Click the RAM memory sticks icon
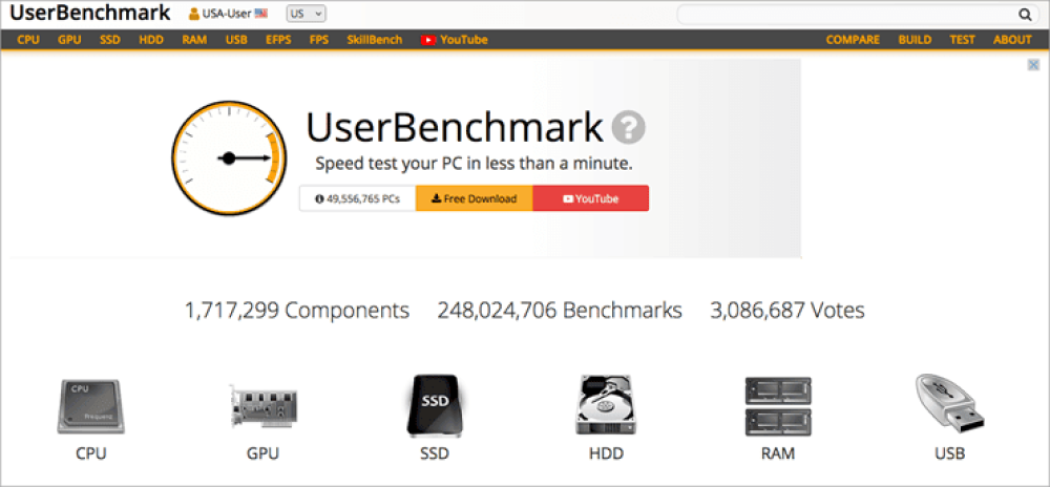 click(778, 407)
